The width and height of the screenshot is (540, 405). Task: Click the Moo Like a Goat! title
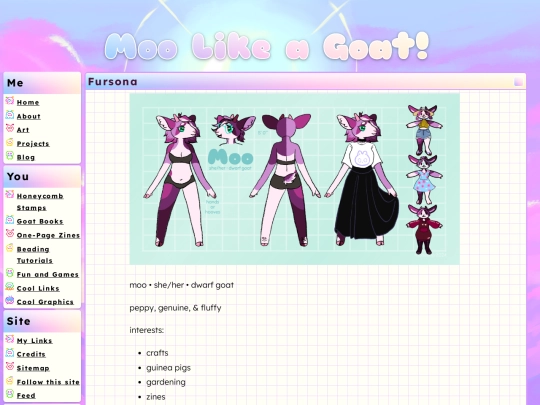[267, 46]
